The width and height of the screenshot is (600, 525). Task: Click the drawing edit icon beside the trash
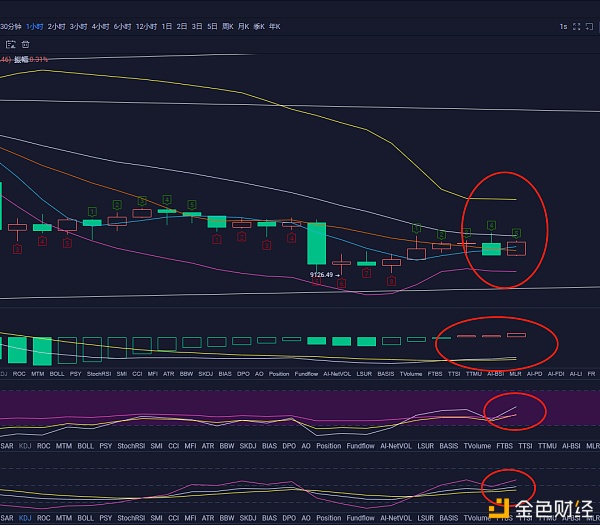(x=10, y=44)
